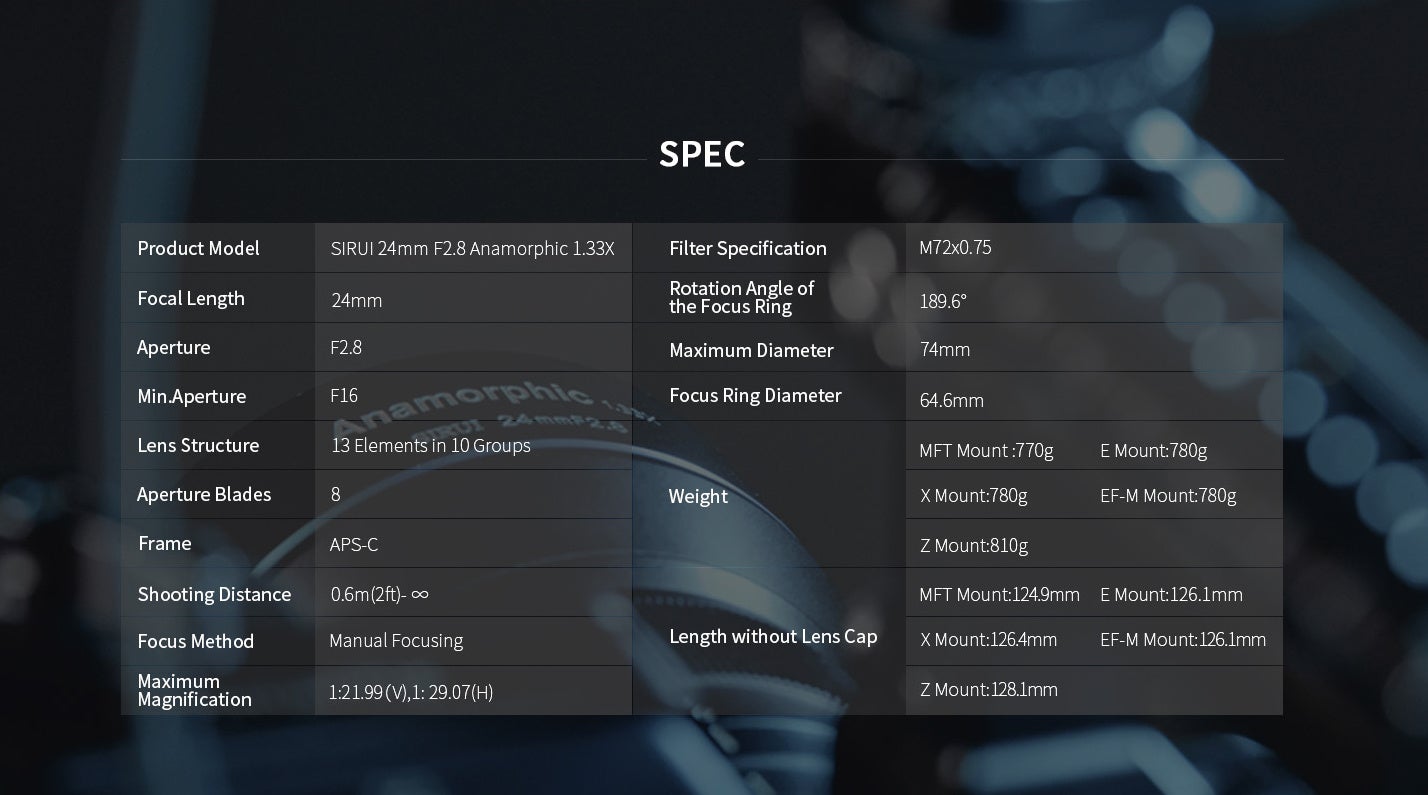
Task: Select the 74mm maximum diameter value
Action: [945, 349]
